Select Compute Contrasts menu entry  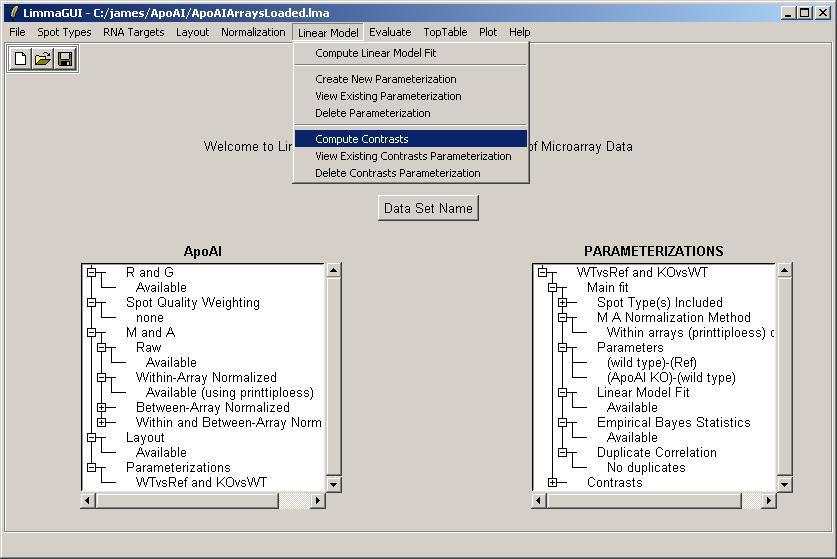(x=361, y=139)
